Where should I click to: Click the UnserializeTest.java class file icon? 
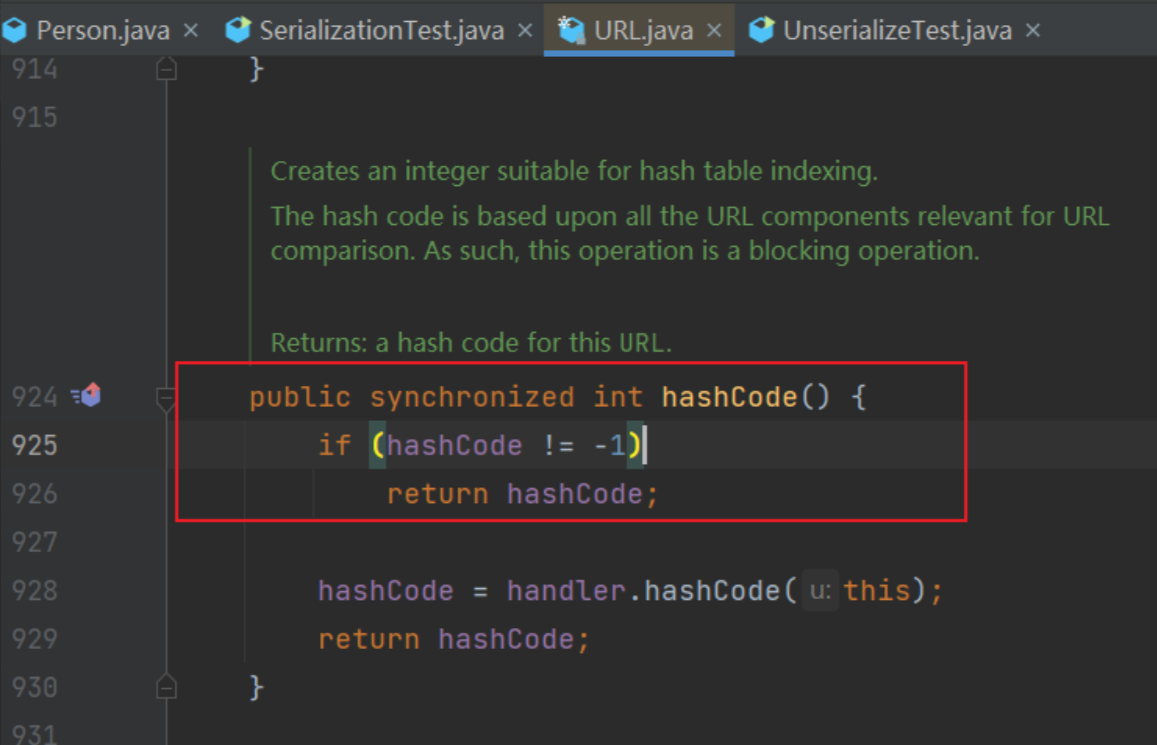[x=761, y=30]
